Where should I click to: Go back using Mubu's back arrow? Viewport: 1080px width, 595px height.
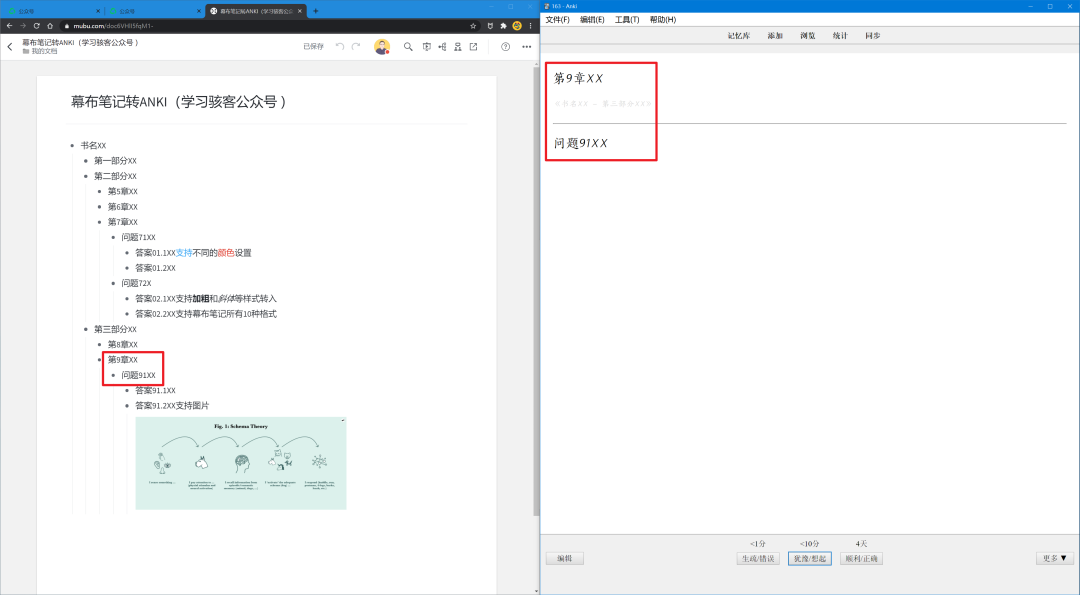coord(10,47)
